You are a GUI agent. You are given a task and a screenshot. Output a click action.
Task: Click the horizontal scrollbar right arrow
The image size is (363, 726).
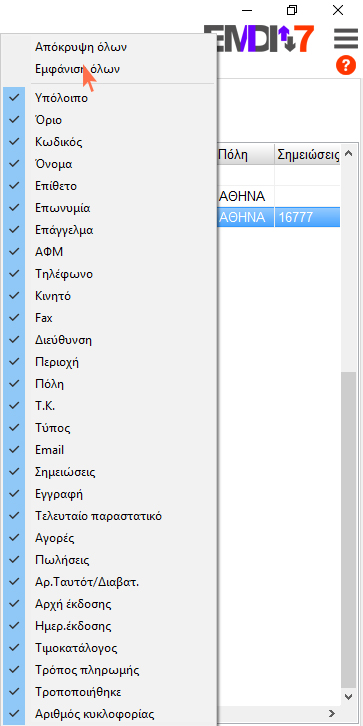pyautogui.click(x=332, y=713)
